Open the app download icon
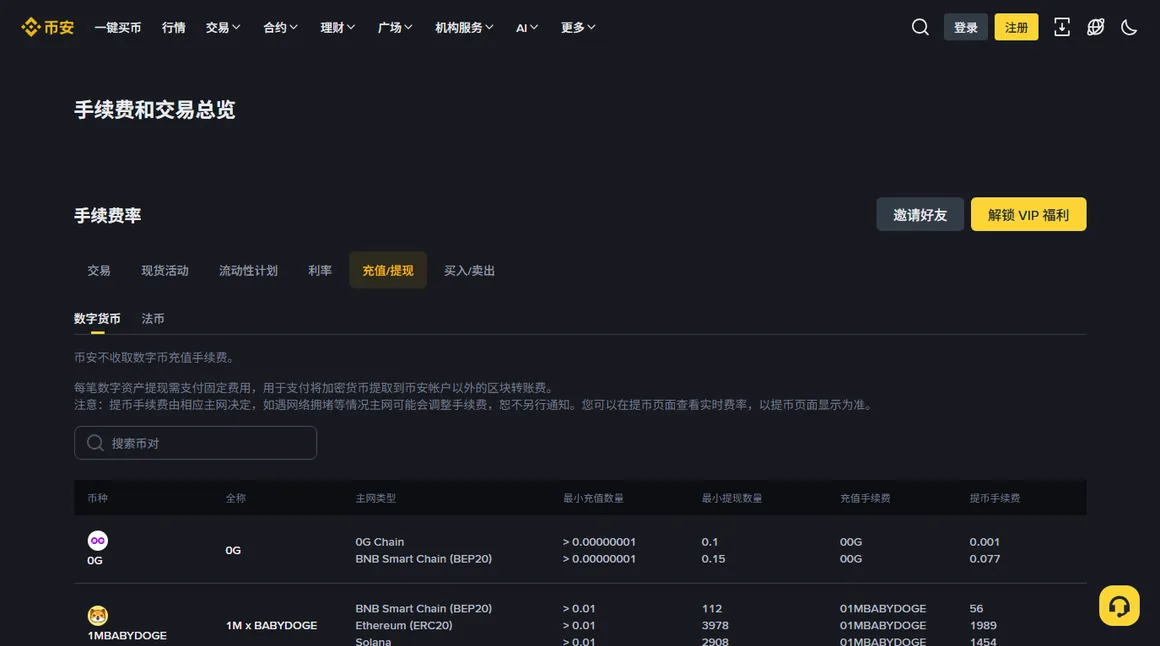The image size is (1160, 646). [x=1062, y=27]
